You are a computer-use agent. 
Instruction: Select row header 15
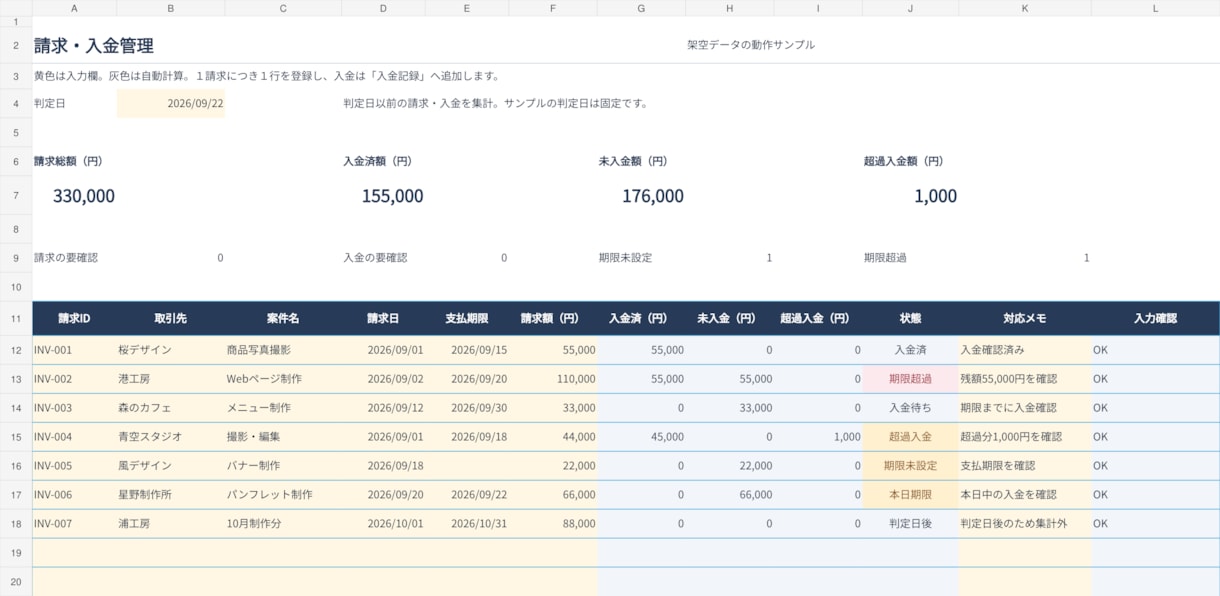[16, 437]
